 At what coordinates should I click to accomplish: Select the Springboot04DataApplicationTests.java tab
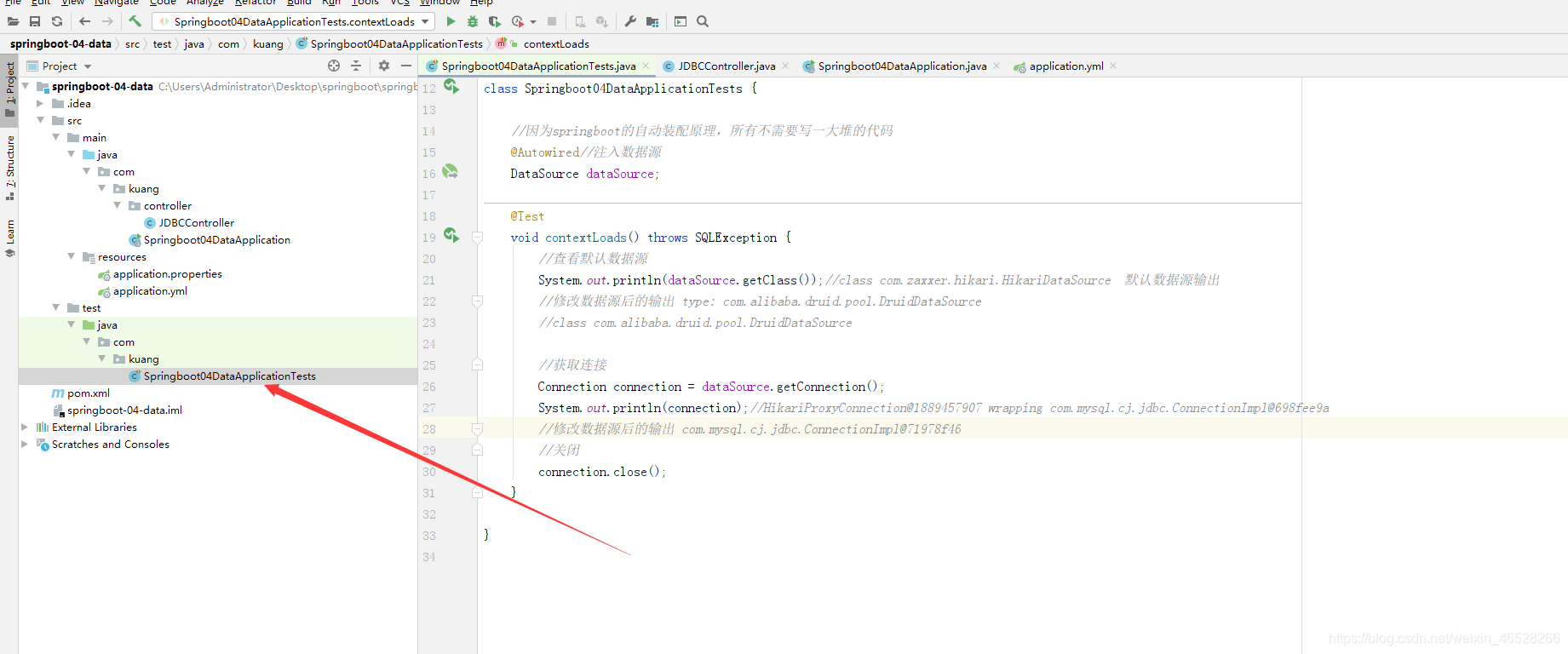point(537,66)
